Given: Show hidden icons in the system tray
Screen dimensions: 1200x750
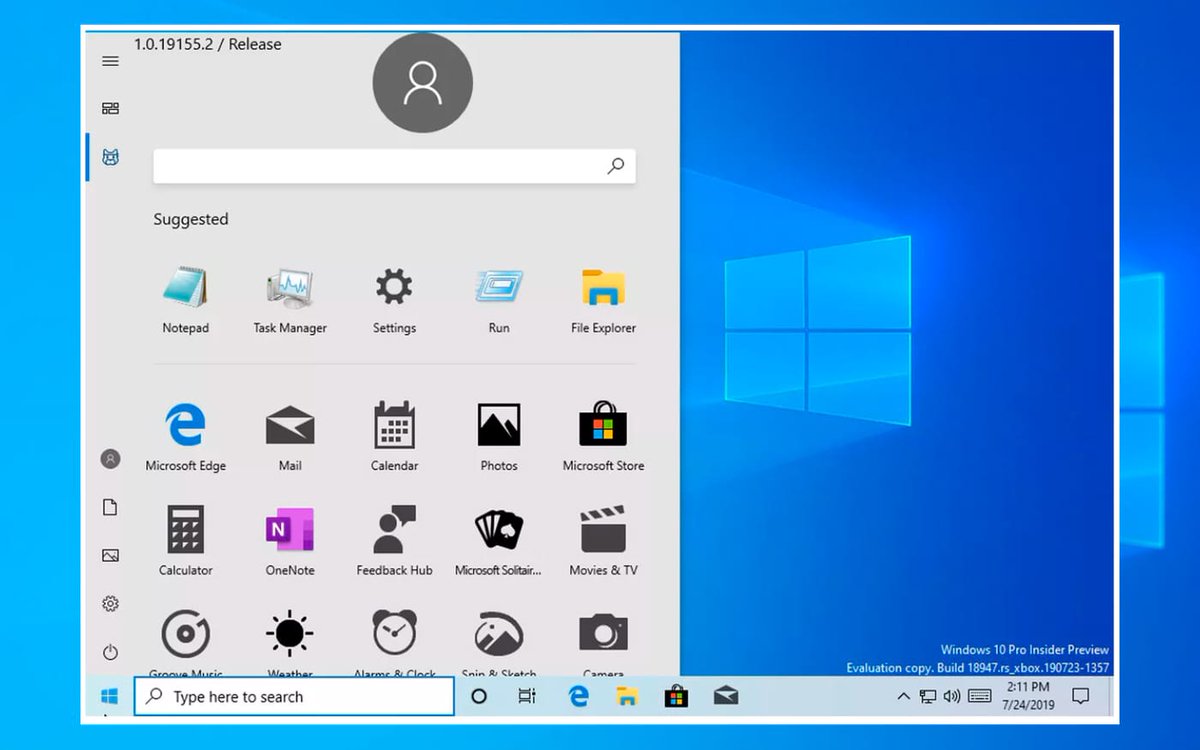Looking at the screenshot, I should tap(902, 696).
